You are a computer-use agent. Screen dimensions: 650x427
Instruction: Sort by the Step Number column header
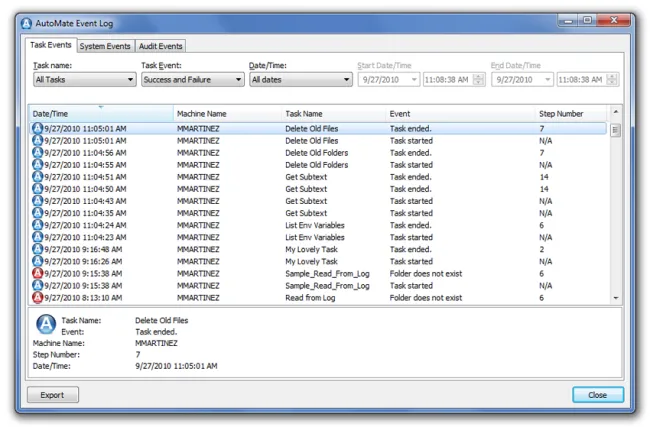tap(571, 113)
